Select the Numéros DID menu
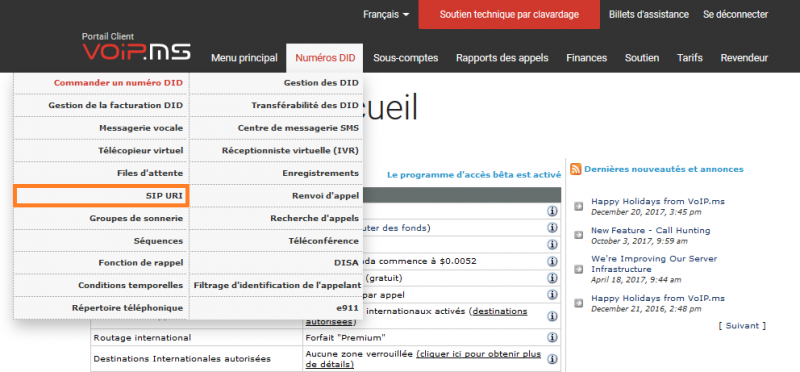Viewport: 800px width, 372px height. pyautogui.click(x=325, y=58)
